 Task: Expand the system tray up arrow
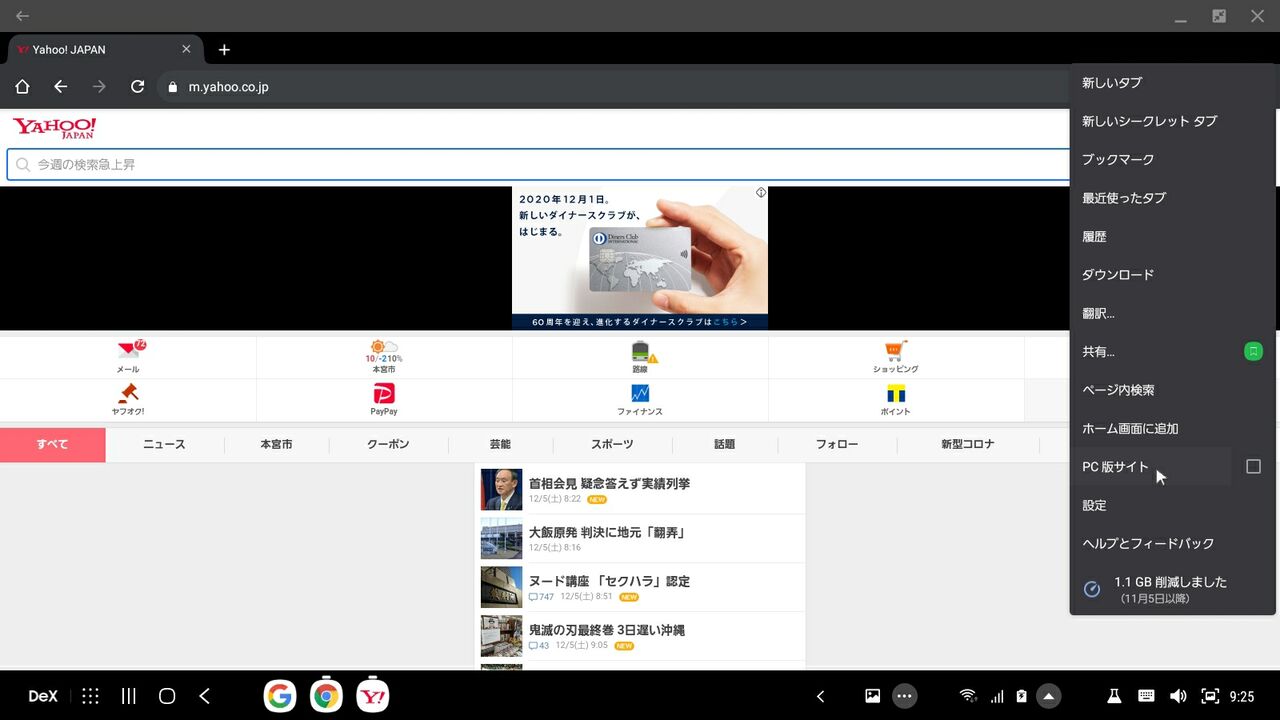(x=1049, y=696)
